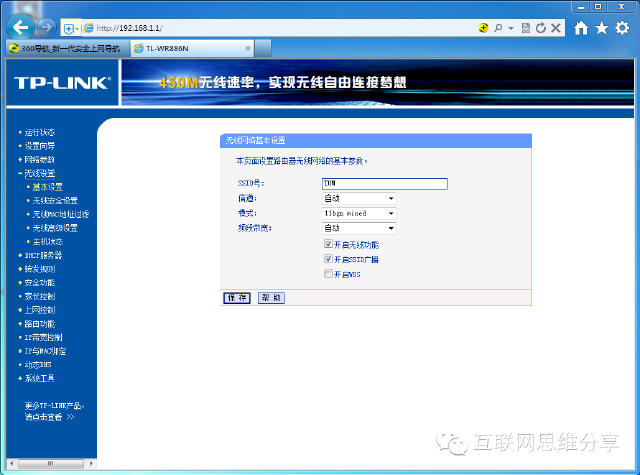Open browser Tools gear icon
Screen dimensions: 640x475
(x=622, y=28)
